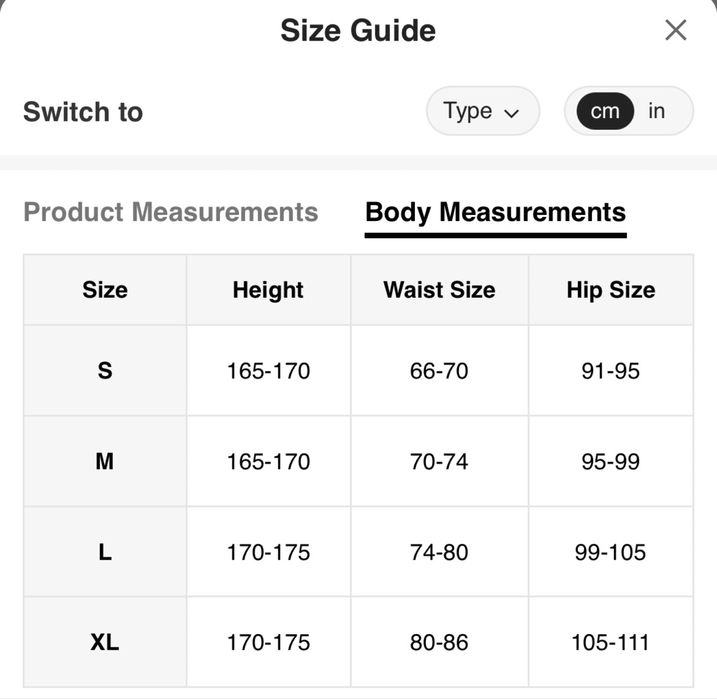Image resolution: width=717 pixels, height=699 pixels.
Task: Select the XL size row label
Action: (105, 642)
